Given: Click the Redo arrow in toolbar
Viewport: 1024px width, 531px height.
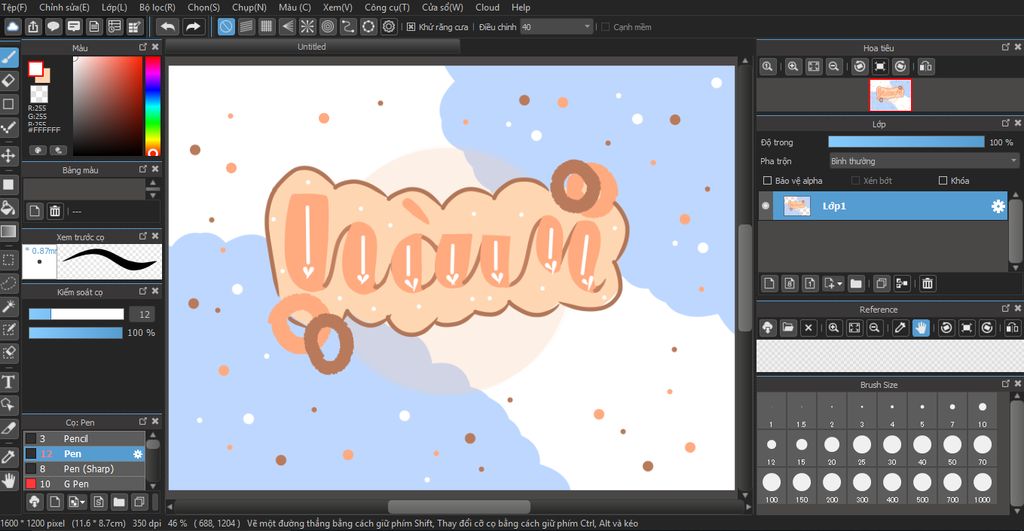Looking at the screenshot, I should 193,27.
